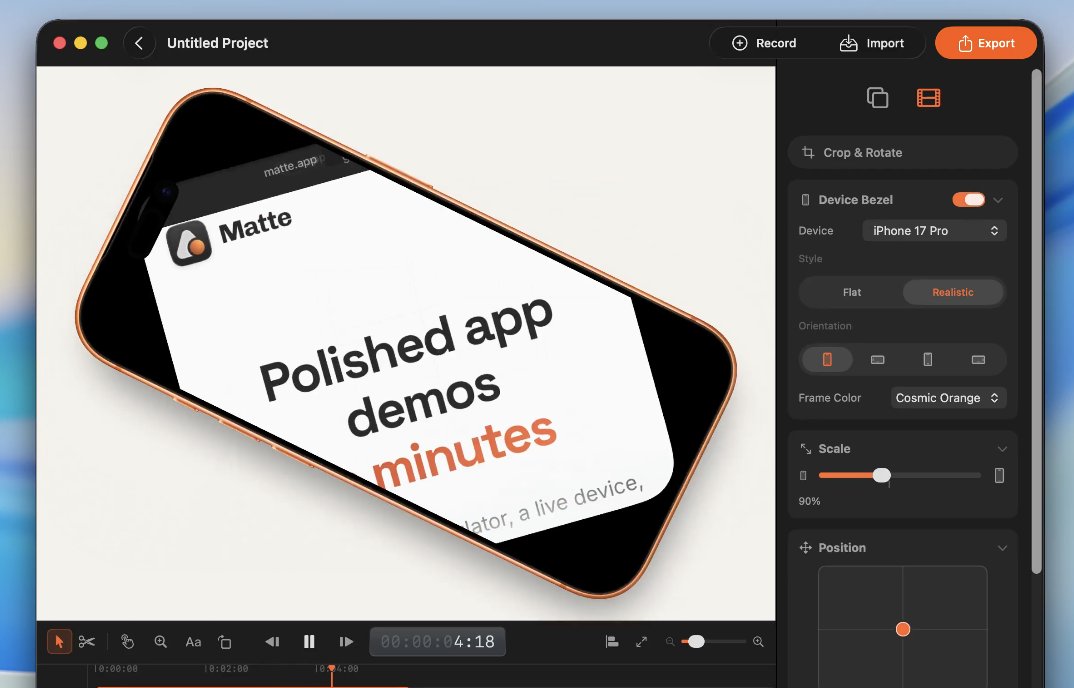
Task: Choose landscape orientation (second option)
Action: coord(877,359)
